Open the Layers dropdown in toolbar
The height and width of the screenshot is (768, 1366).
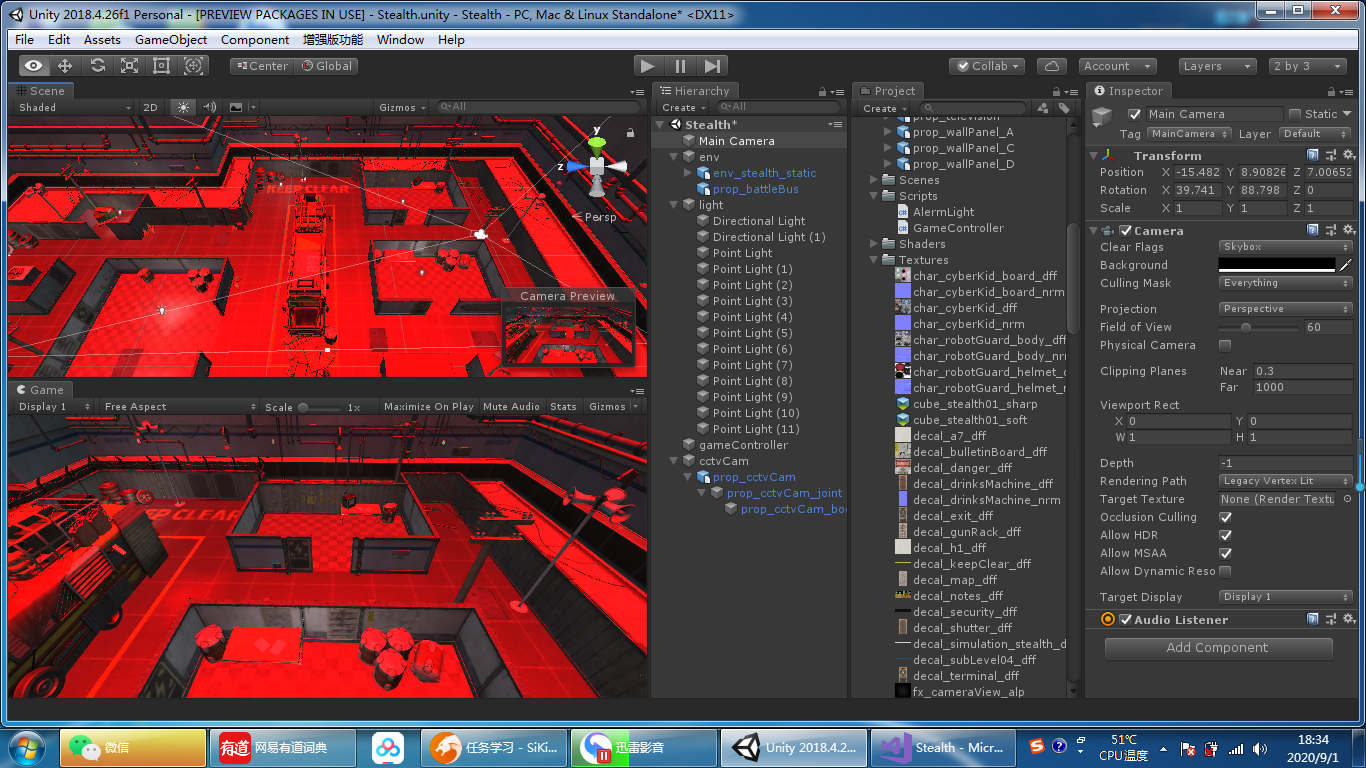tap(1216, 66)
